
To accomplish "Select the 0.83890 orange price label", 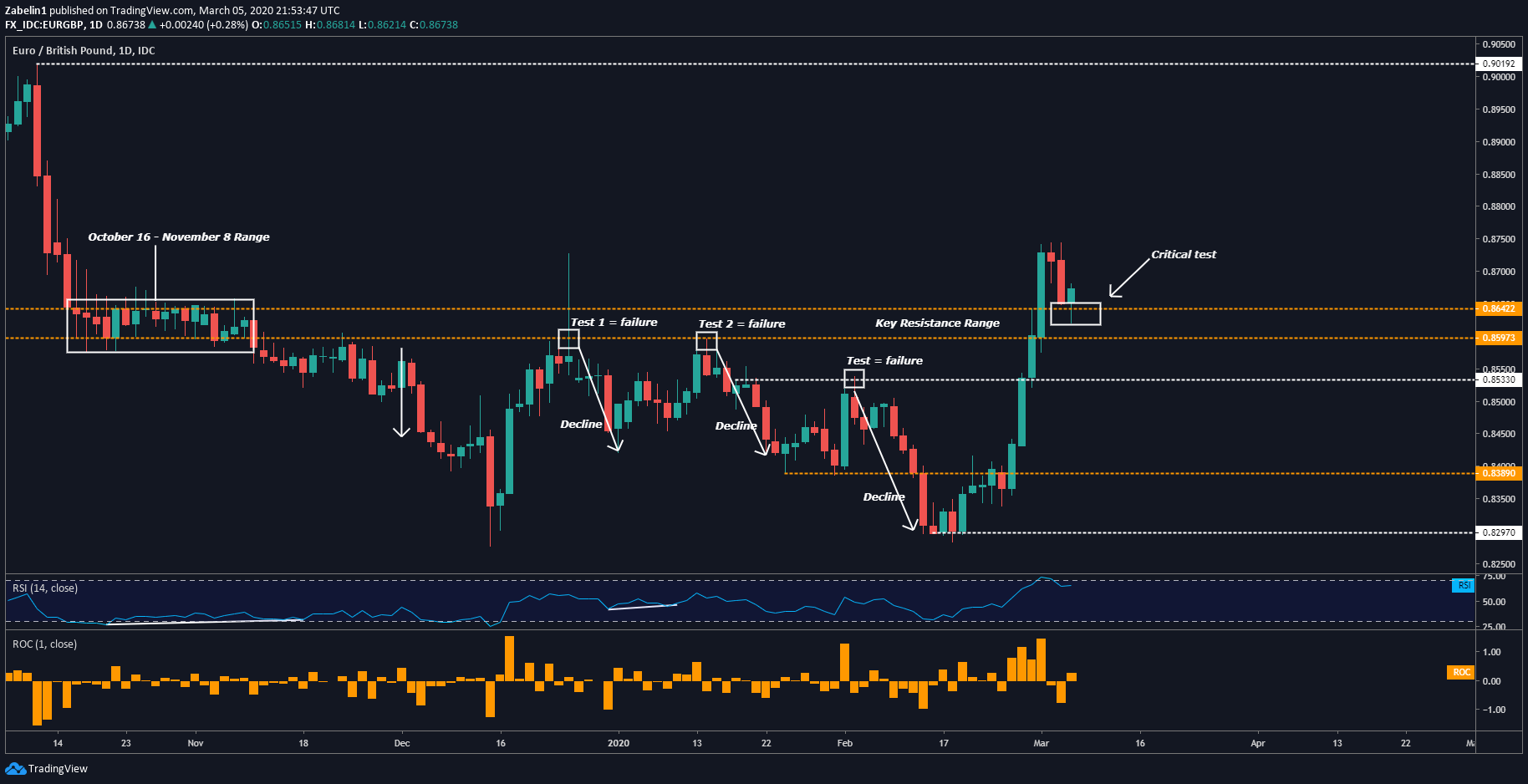I will click(1499, 473).
